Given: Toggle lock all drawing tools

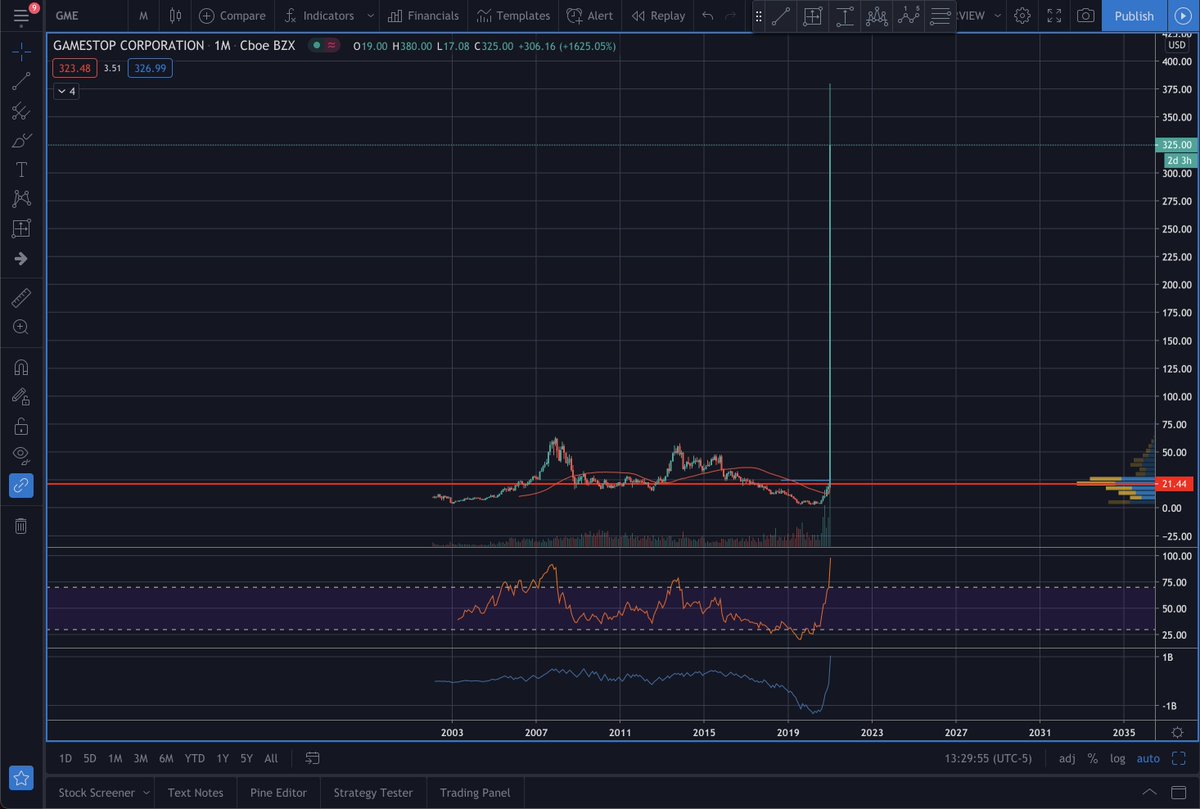Looking at the screenshot, I should tap(20, 427).
